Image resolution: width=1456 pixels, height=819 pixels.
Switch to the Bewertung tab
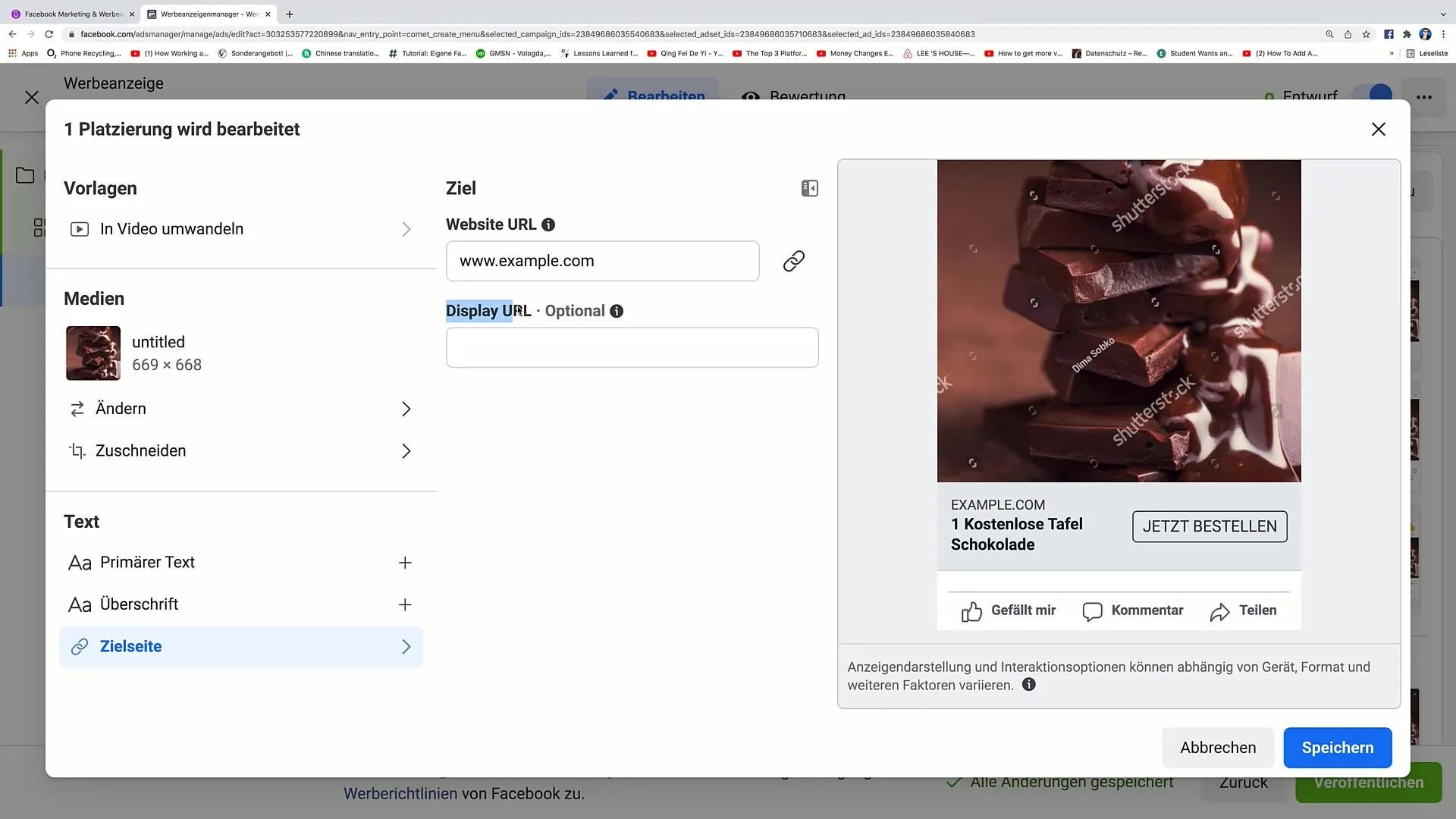tap(794, 96)
